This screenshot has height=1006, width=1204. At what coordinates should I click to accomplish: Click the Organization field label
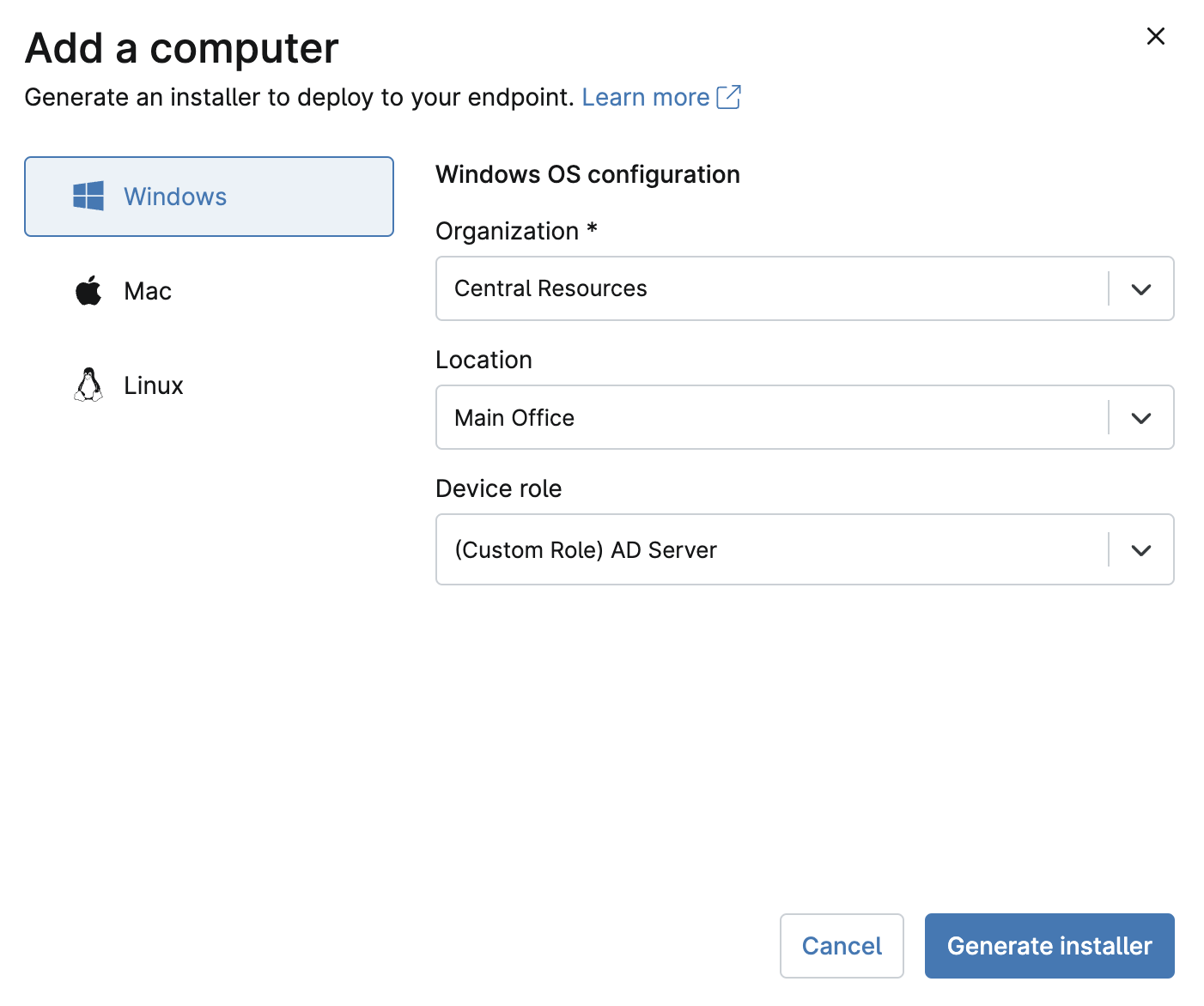(x=507, y=231)
